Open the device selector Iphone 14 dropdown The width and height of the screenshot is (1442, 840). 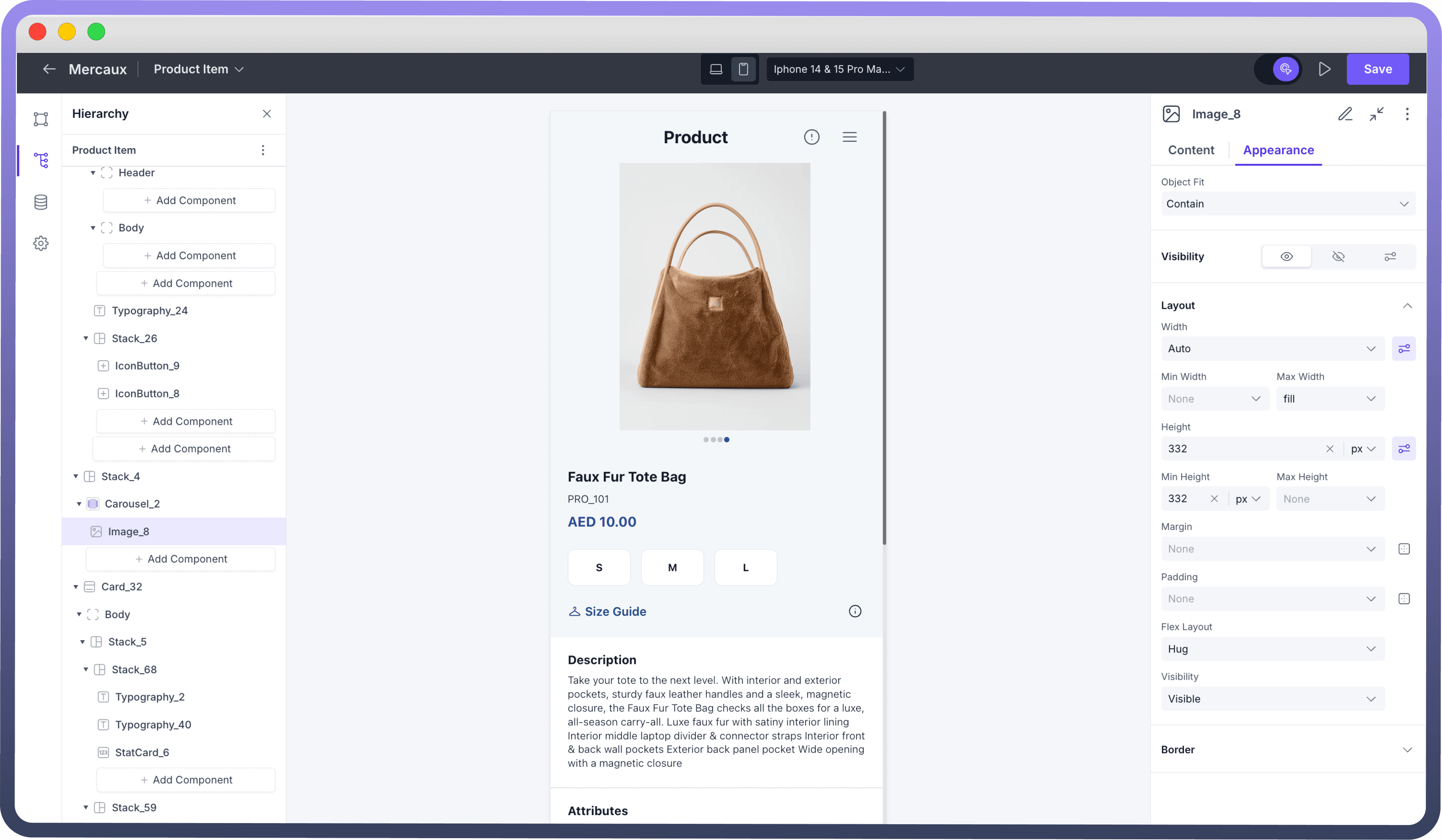[x=839, y=69]
